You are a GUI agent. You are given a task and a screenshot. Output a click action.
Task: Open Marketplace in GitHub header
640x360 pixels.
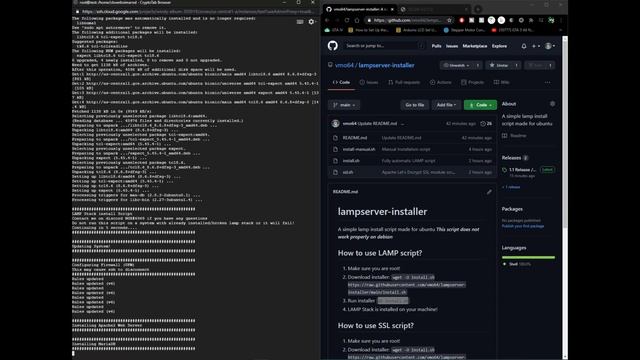pos(475,46)
